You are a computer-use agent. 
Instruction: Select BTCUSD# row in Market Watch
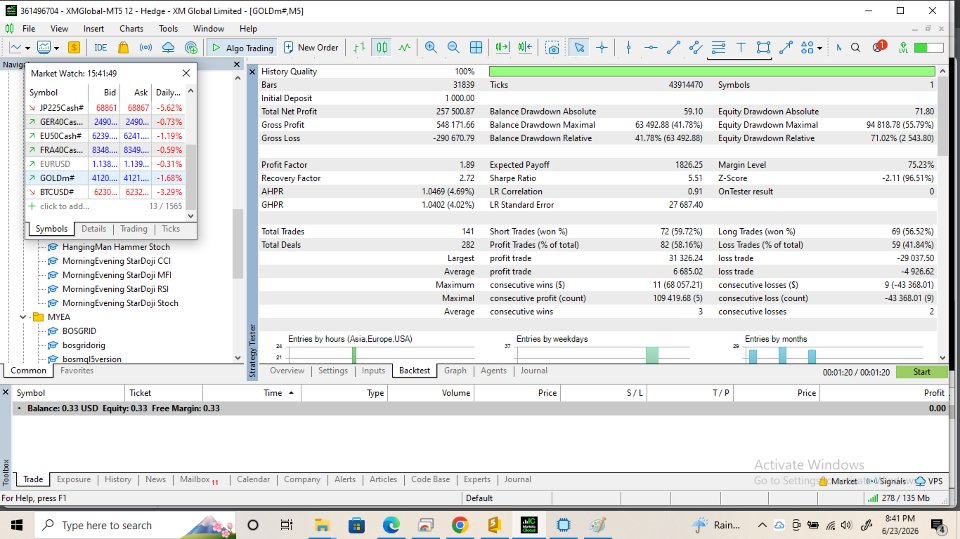pyautogui.click(x=105, y=192)
